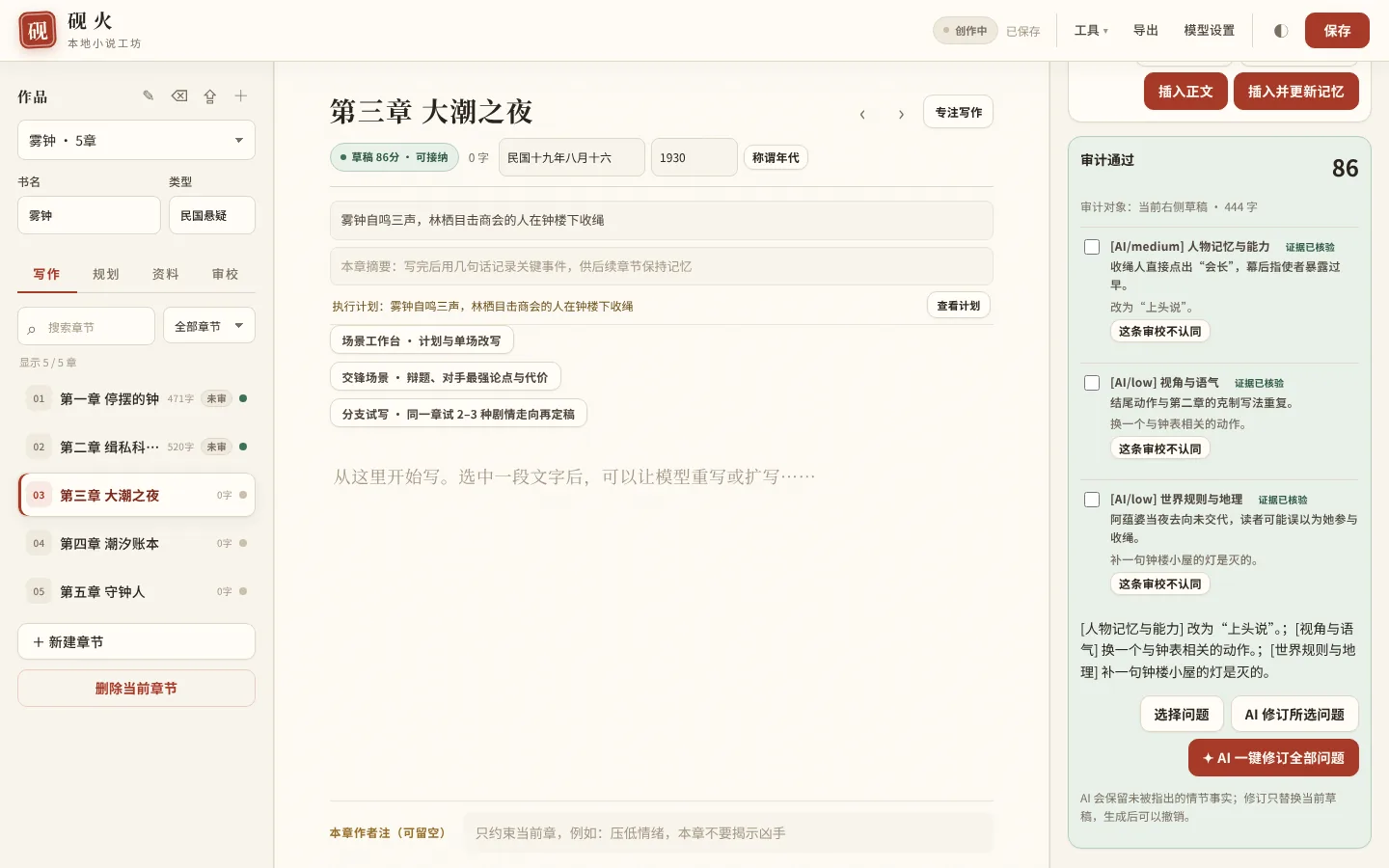
Task: Click the 书名 input field containing 雾钟
Action: coord(89,215)
